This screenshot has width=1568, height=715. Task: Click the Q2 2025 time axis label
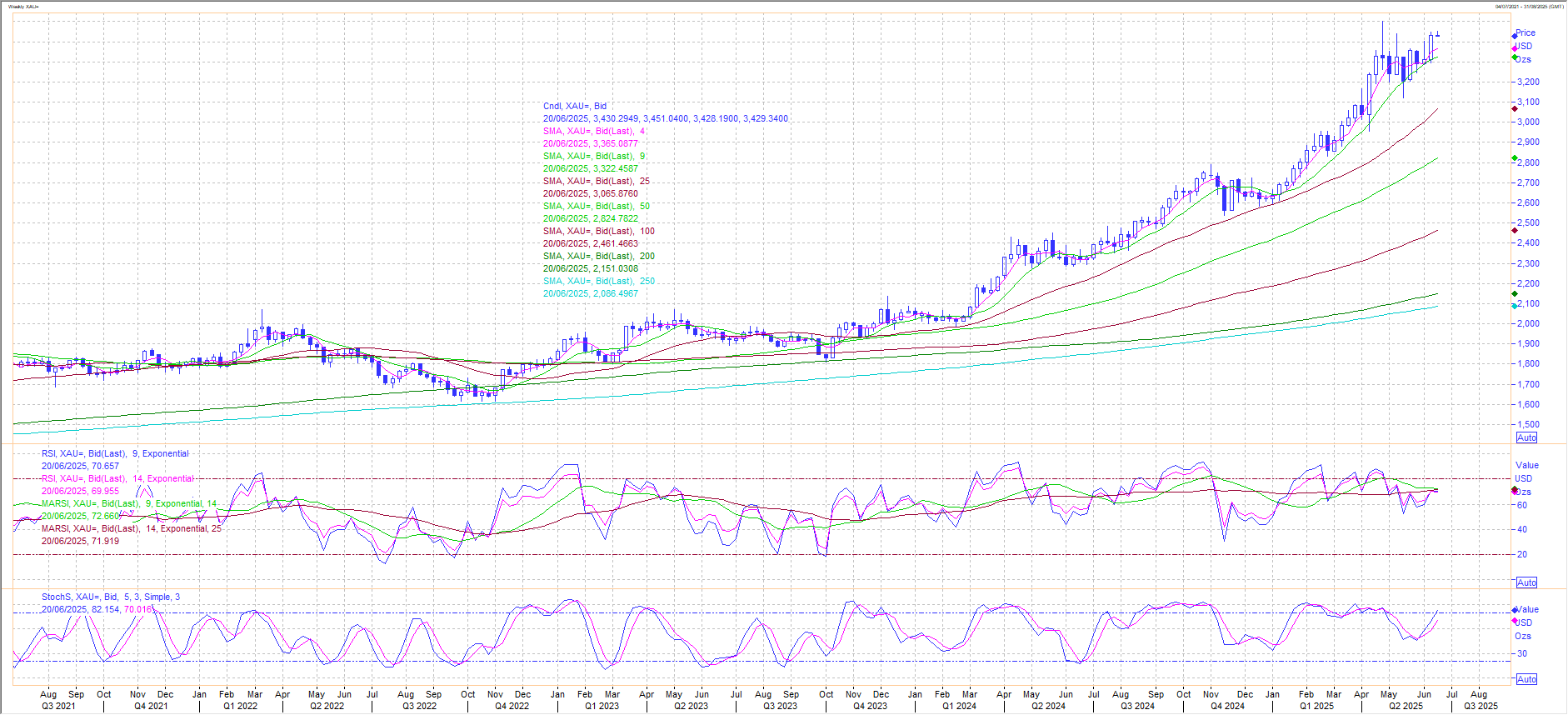(x=1406, y=706)
